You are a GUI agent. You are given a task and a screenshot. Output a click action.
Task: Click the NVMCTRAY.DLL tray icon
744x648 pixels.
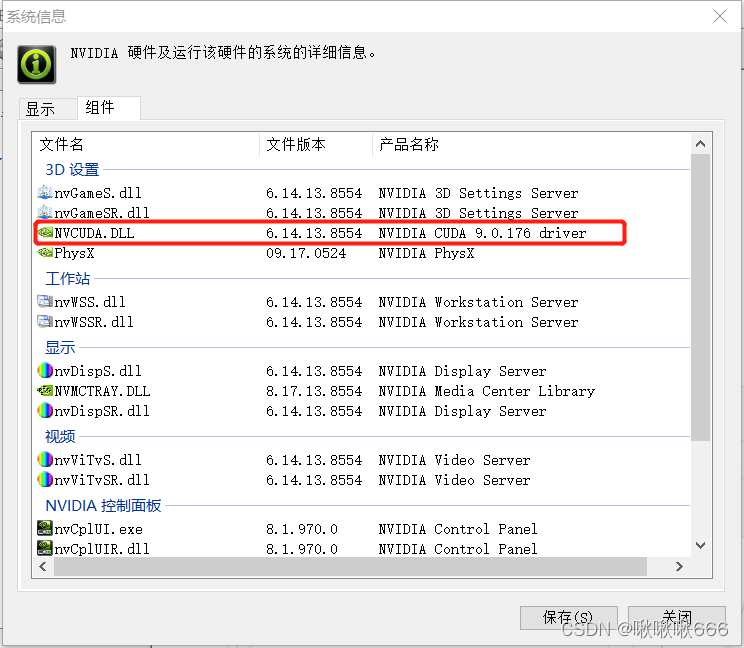point(45,390)
